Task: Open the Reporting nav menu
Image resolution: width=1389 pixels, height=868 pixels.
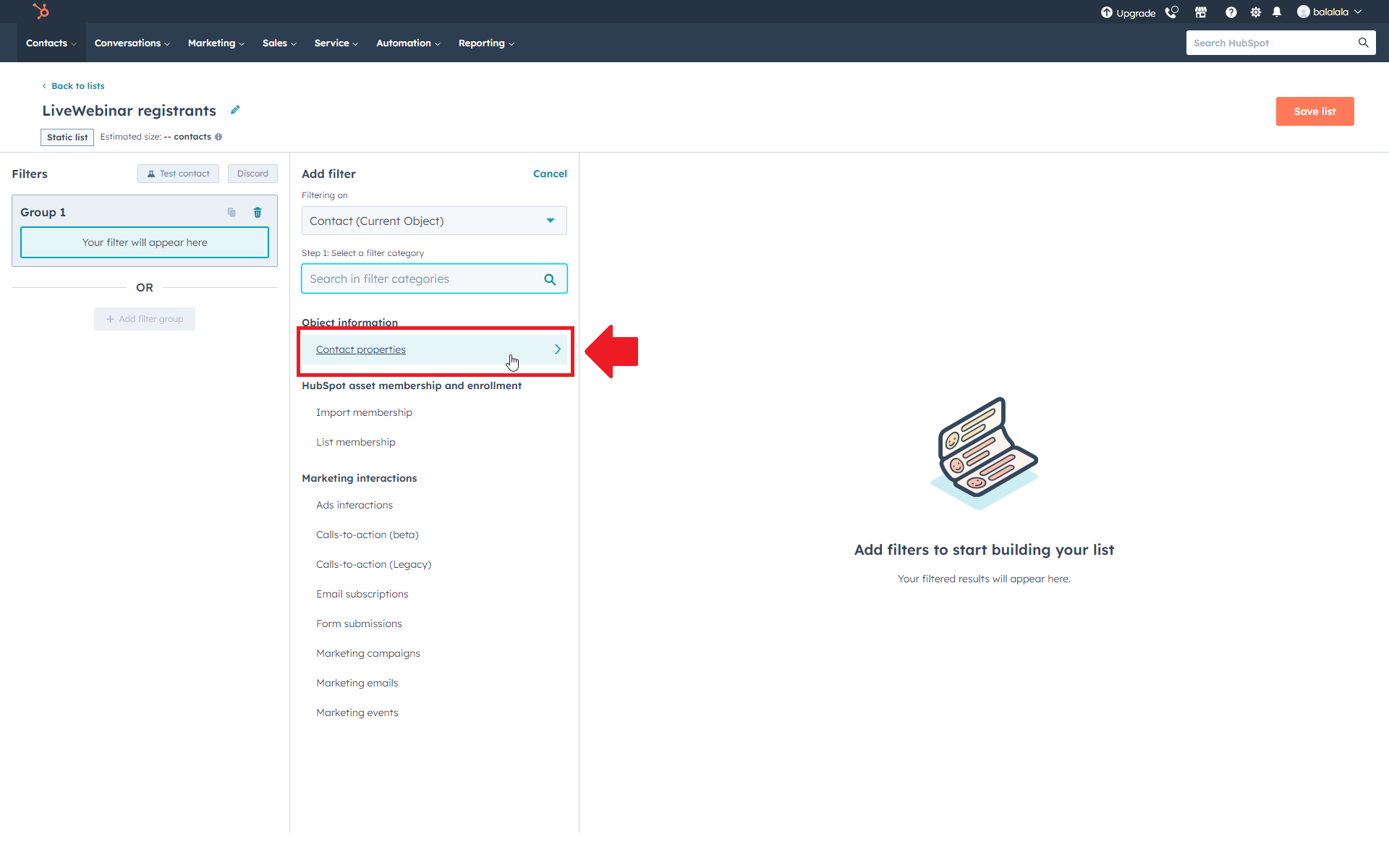Action: tap(485, 43)
